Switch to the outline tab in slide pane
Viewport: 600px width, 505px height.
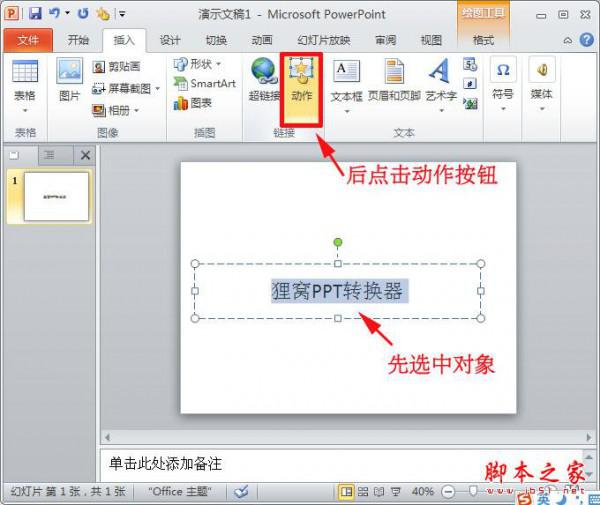pos(49,155)
